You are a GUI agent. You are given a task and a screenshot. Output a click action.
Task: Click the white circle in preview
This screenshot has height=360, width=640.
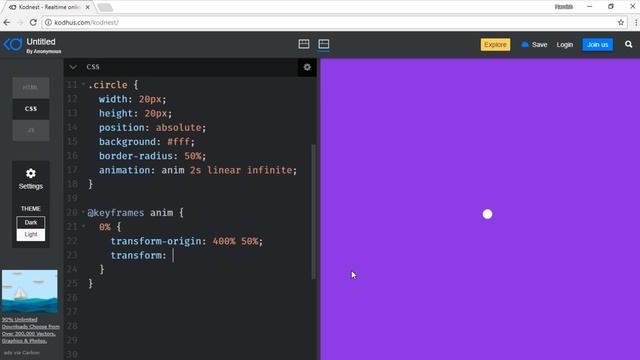coord(487,214)
